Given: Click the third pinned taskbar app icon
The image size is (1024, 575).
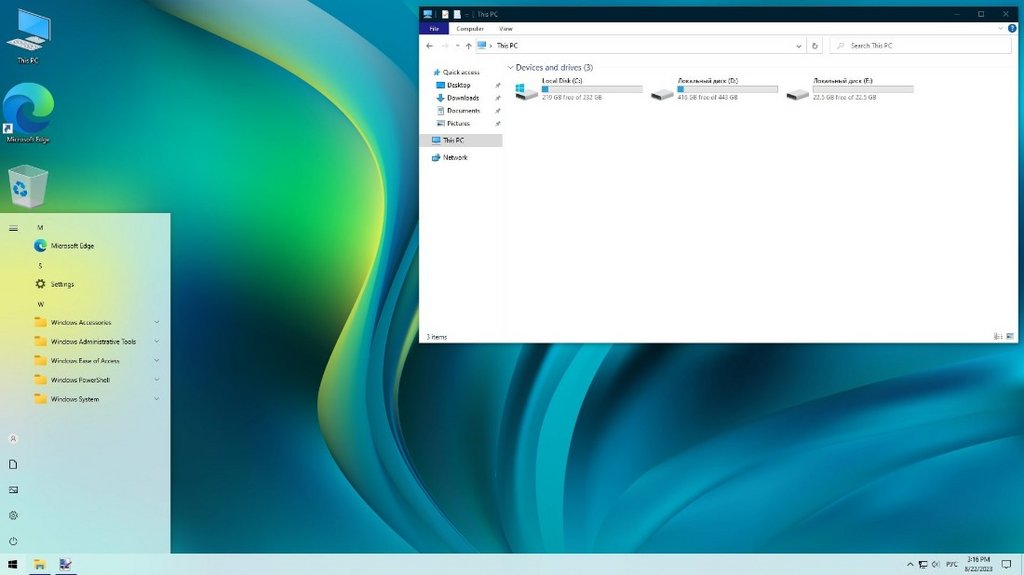Looking at the screenshot, I should (65, 564).
